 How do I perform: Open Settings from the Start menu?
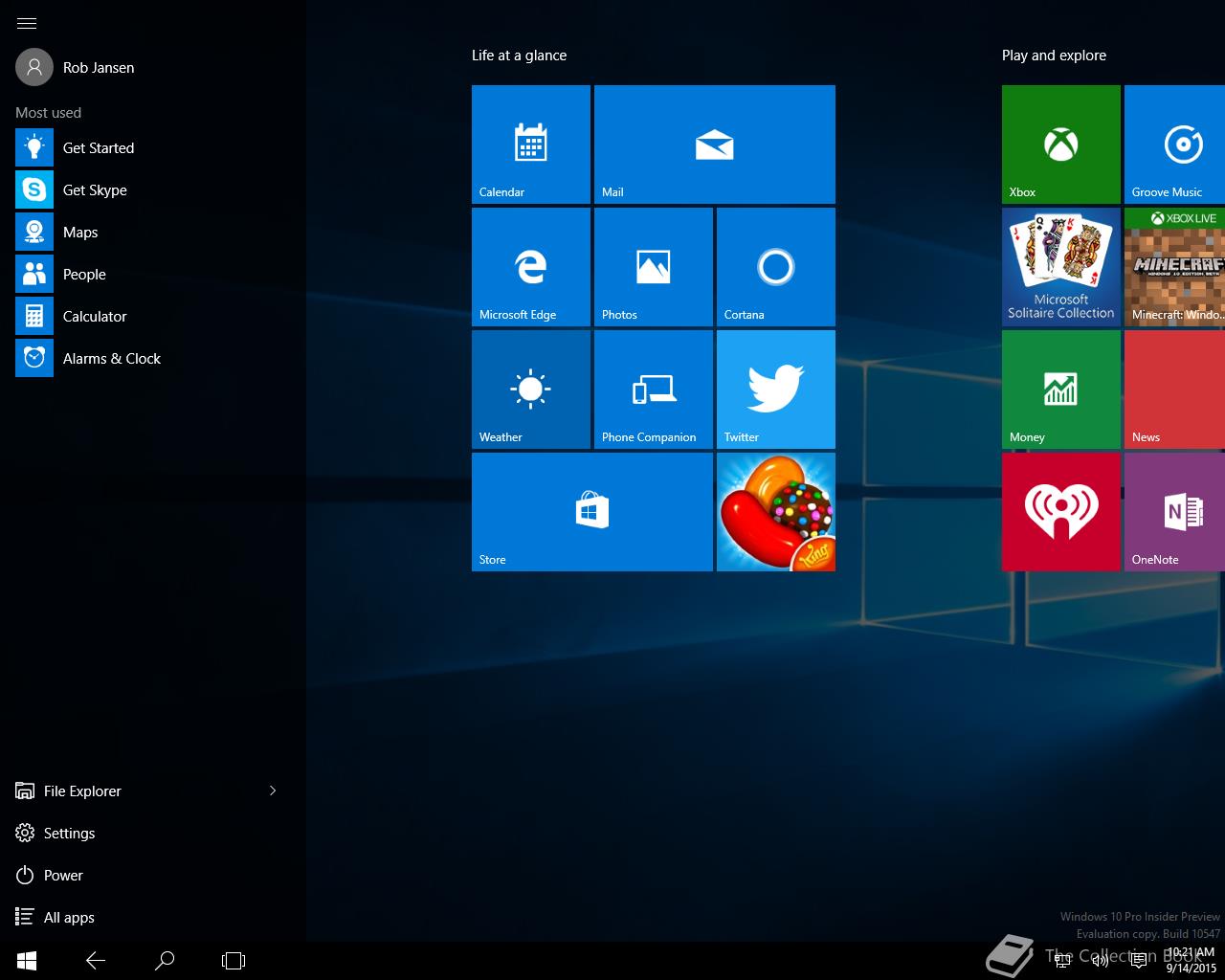(56, 833)
